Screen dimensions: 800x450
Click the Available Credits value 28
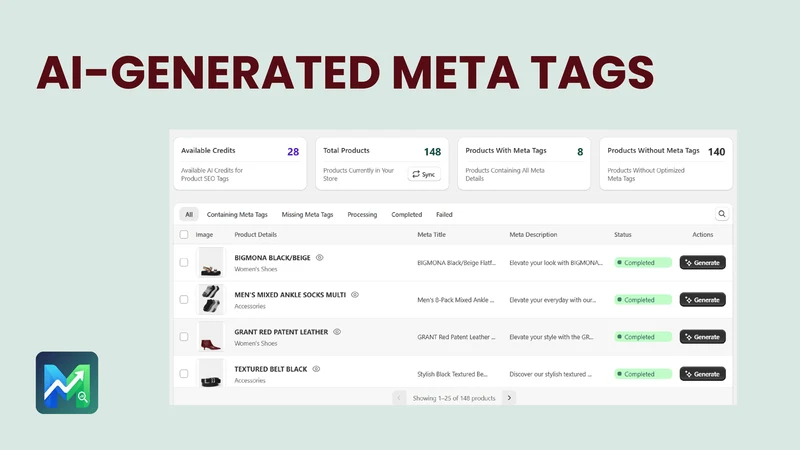coord(293,152)
